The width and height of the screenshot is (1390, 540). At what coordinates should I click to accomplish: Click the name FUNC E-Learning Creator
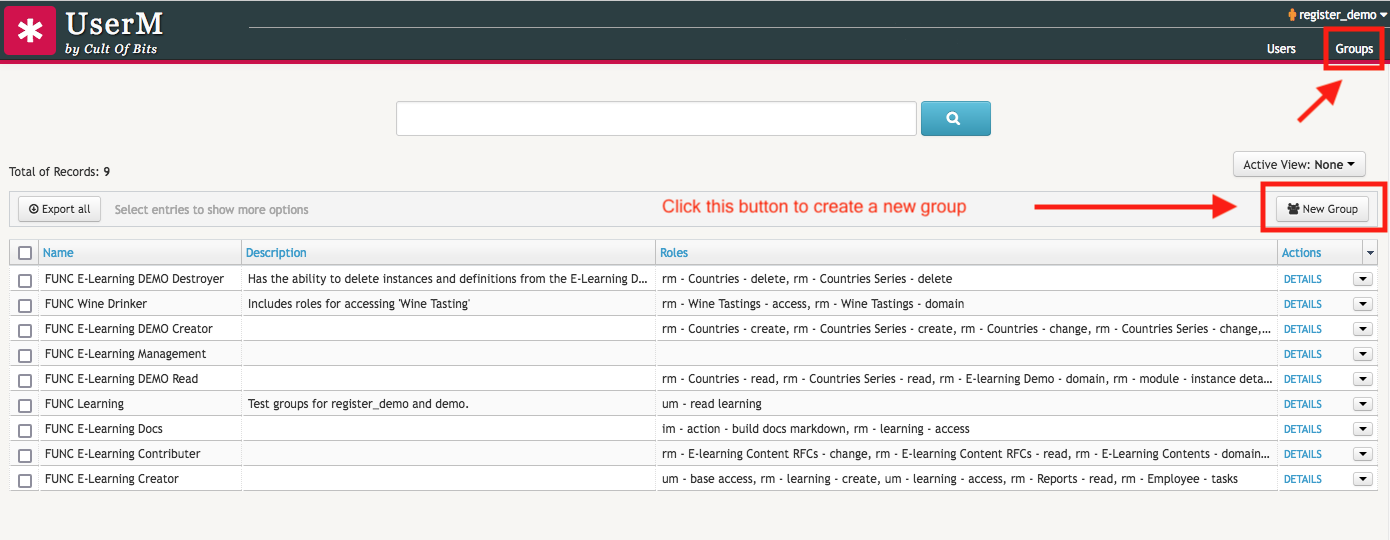click(x=112, y=479)
